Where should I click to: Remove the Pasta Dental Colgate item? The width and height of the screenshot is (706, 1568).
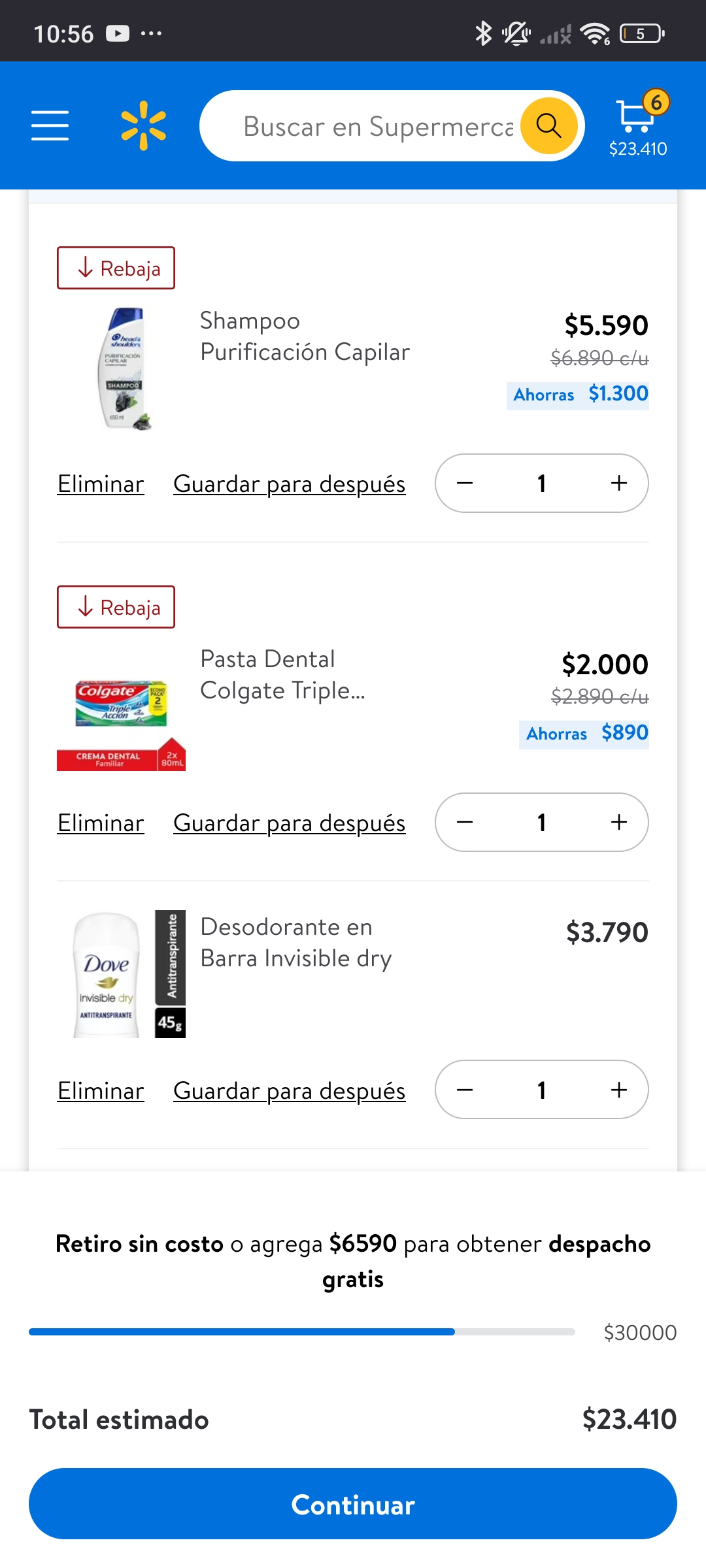[101, 823]
